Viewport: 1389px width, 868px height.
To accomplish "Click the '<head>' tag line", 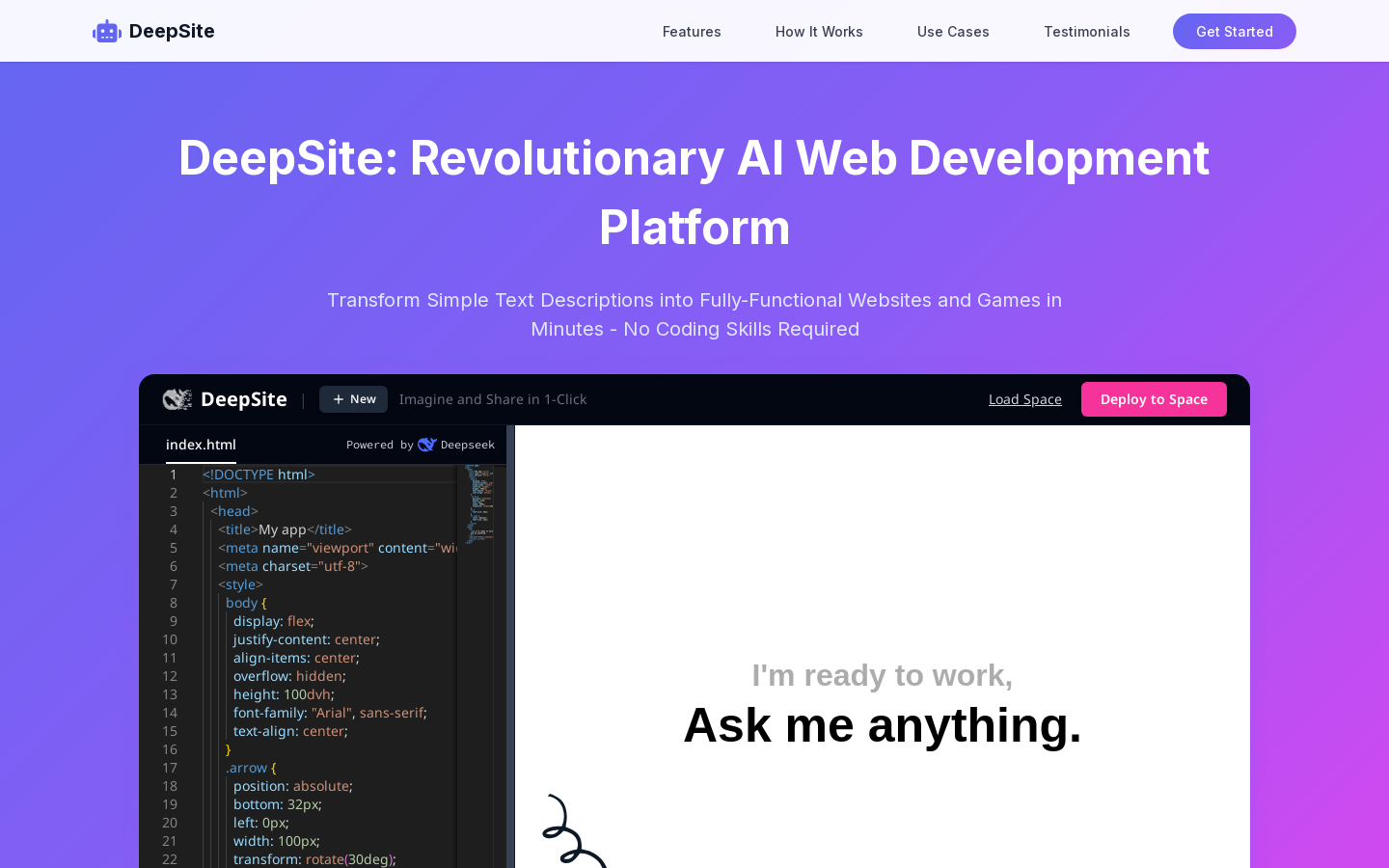I will click(x=234, y=511).
